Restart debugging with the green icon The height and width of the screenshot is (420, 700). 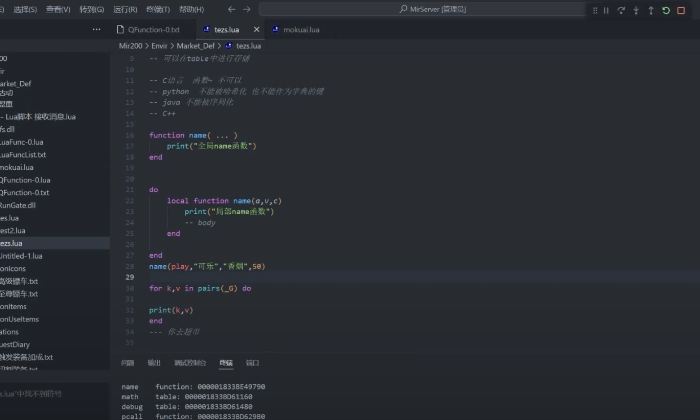(x=666, y=10)
